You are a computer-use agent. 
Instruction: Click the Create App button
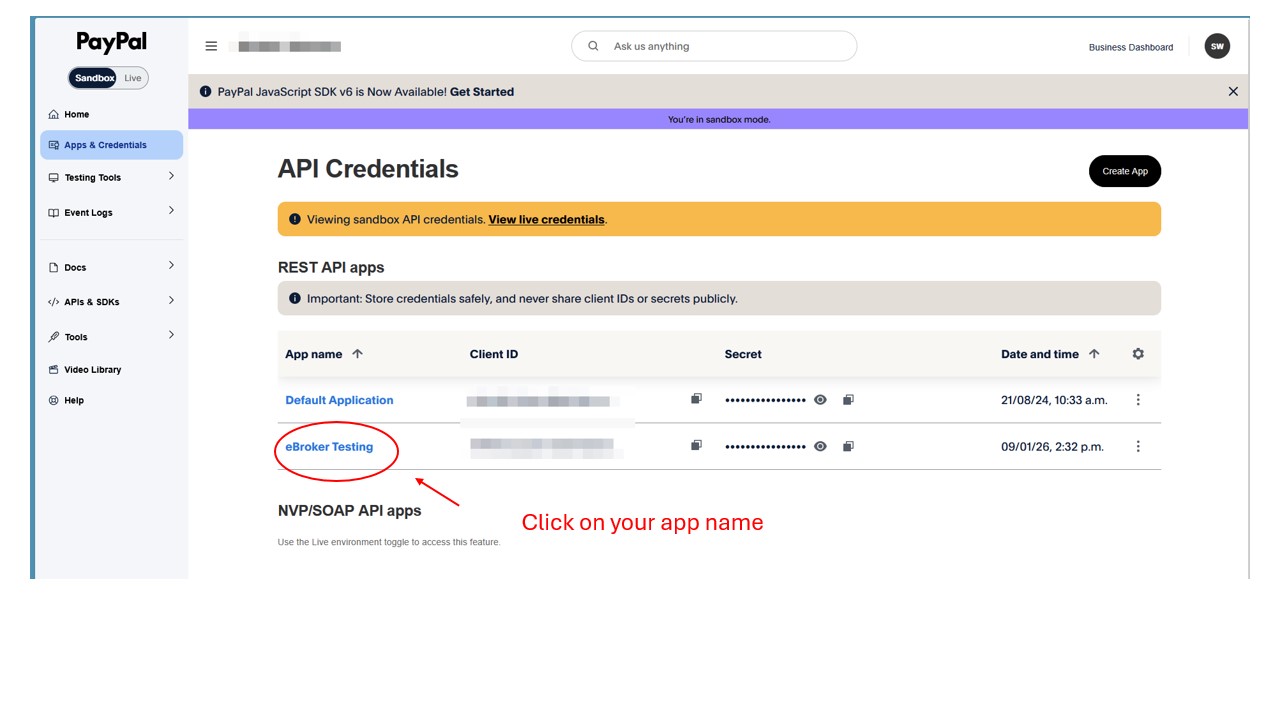(1125, 171)
